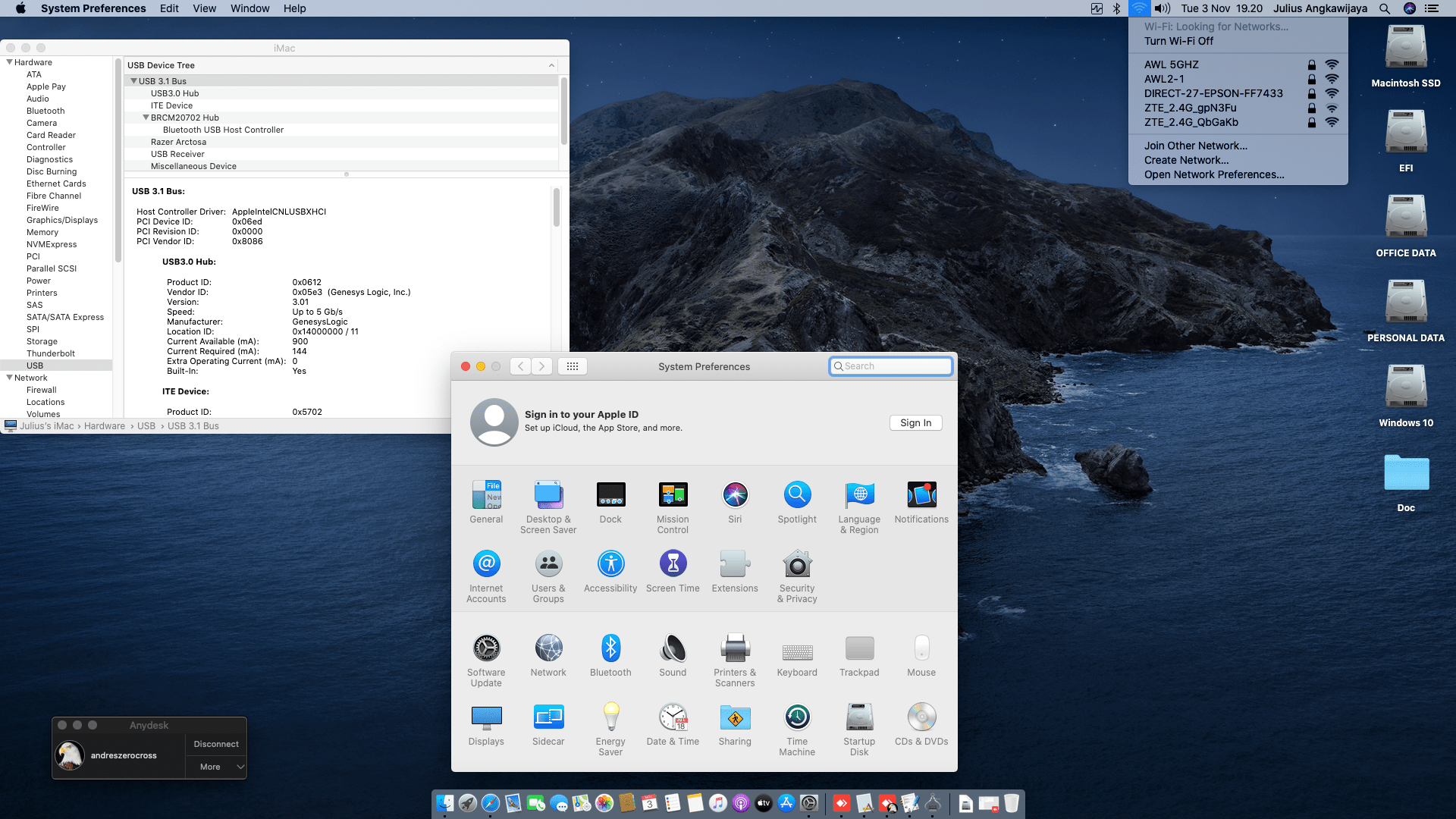Screen dimensions: 1456x819
Task: Open the Macintosh SSD desktop drive
Action: (1406, 56)
